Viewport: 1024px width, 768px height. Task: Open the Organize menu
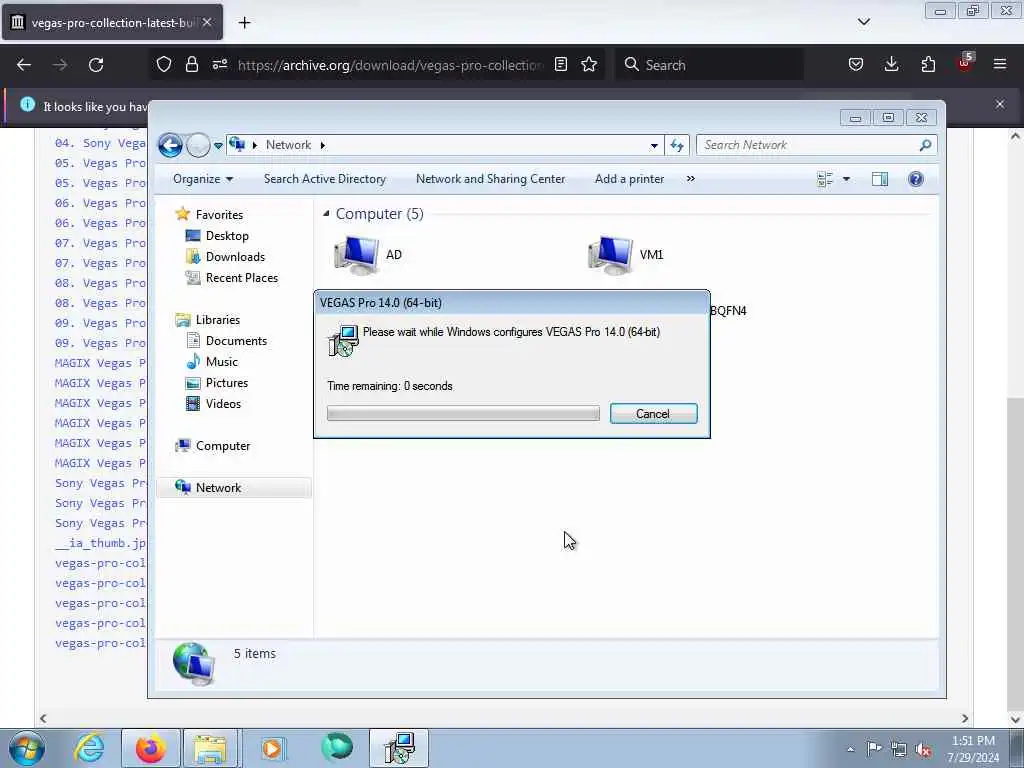point(202,179)
